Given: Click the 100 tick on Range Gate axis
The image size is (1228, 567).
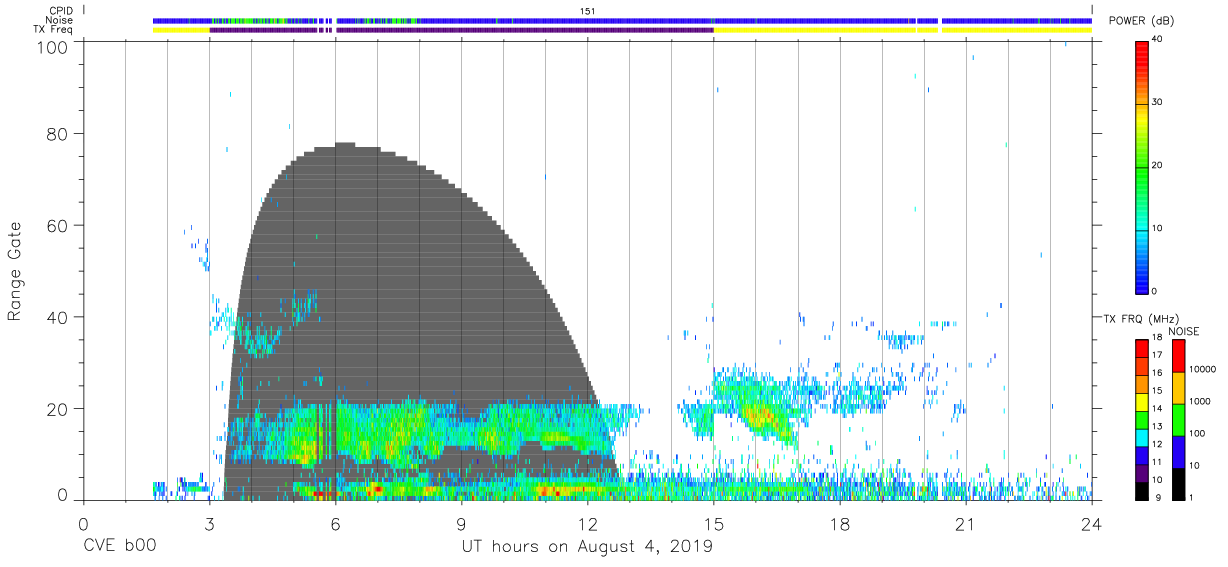Looking at the screenshot, I should (x=53, y=46).
